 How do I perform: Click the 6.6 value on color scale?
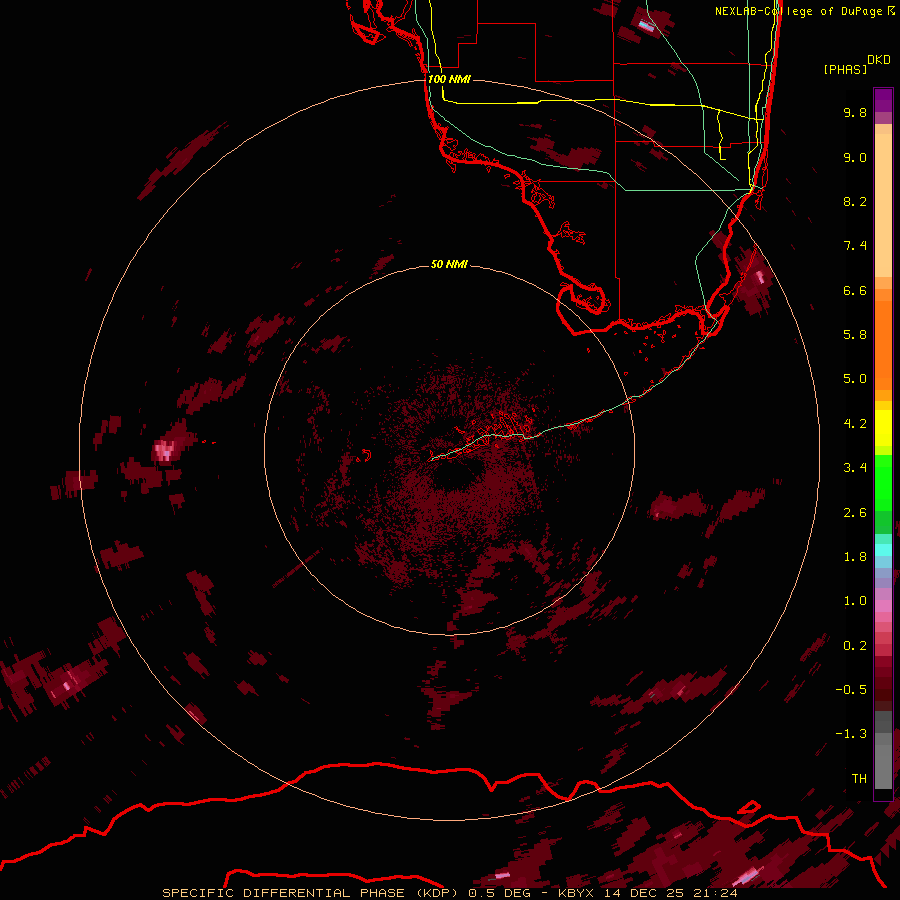click(x=855, y=290)
